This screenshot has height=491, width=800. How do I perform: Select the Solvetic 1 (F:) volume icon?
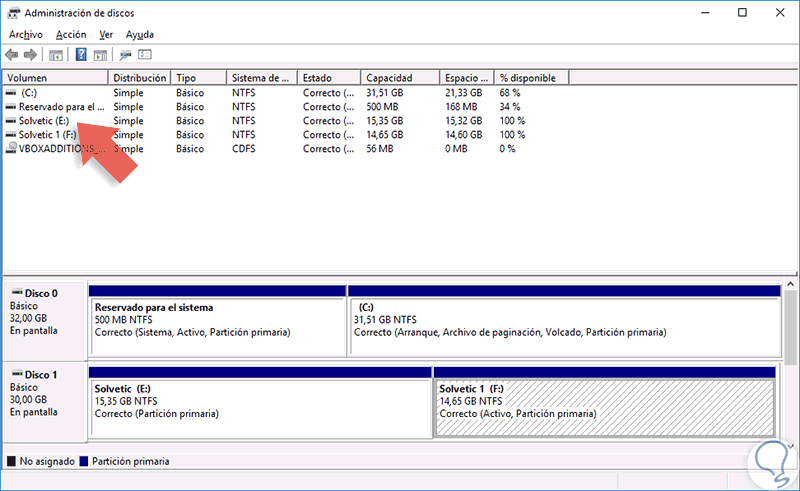11,135
